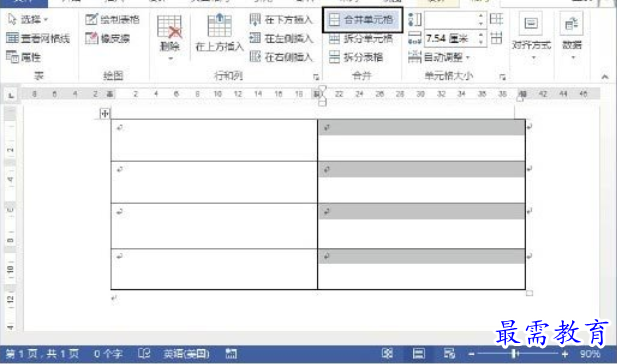The image size is (617, 364).
Task: Switch to read mode view
Action: tap(387, 354)
